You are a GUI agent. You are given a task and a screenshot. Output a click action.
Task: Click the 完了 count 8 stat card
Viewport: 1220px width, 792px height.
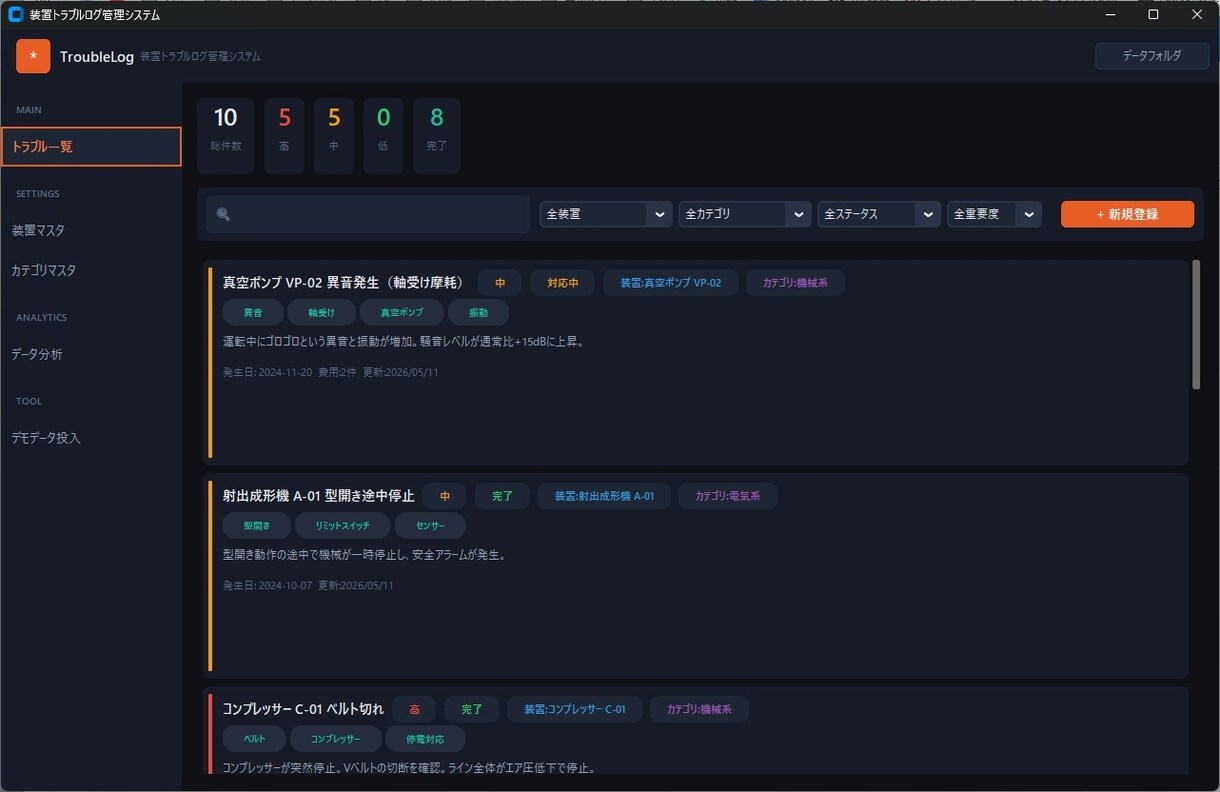pos(437,136)
